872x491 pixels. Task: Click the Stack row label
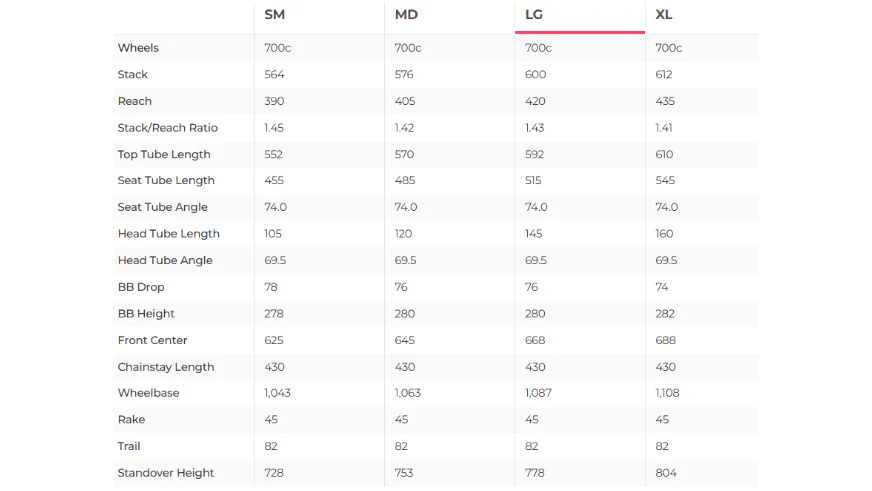pos(132,75)
